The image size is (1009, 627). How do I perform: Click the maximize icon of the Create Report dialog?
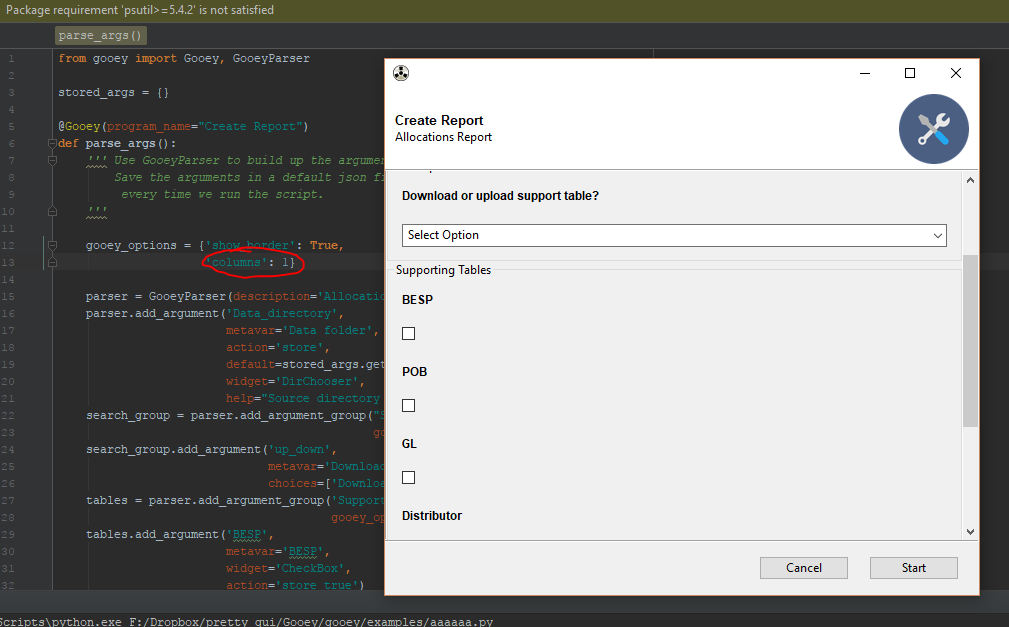click(x=910, y=72)
